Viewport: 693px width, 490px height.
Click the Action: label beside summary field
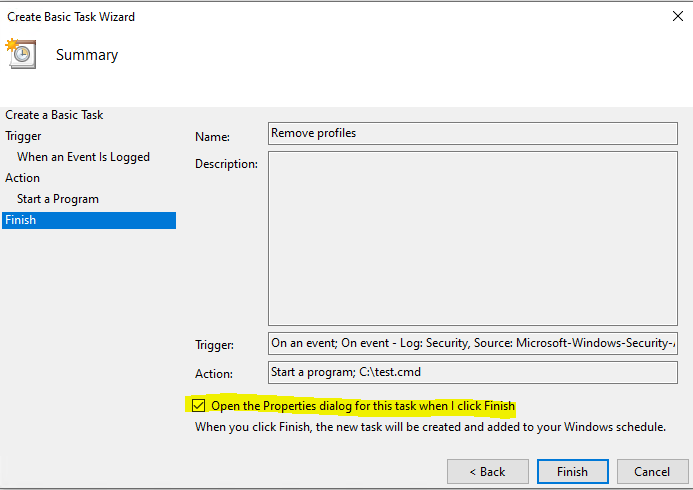point(214,374)
